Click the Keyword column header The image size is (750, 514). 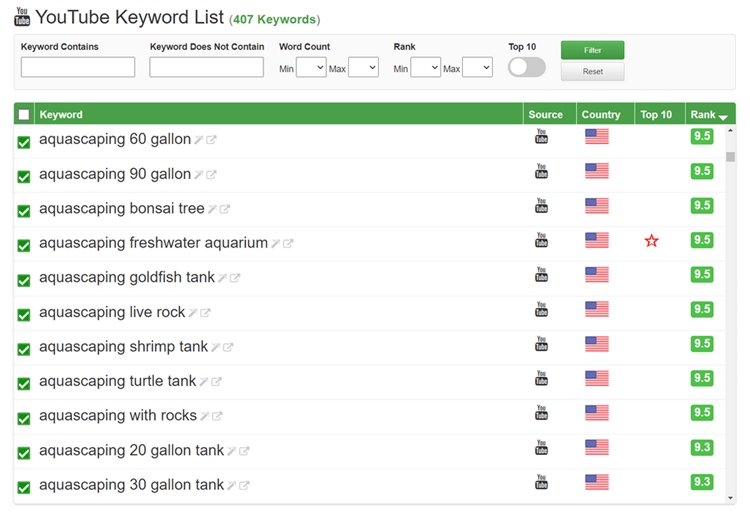(x=61, y=115)
